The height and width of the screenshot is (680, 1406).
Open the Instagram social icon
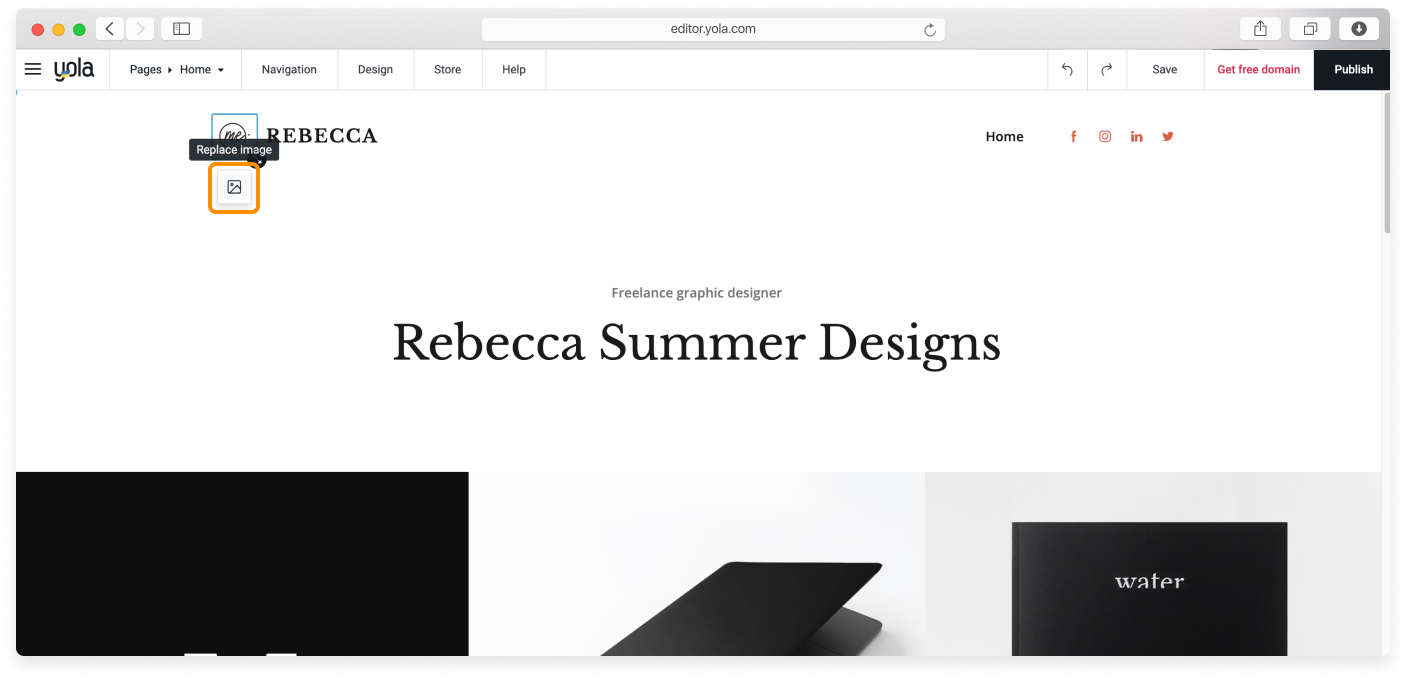(1105, 136)
